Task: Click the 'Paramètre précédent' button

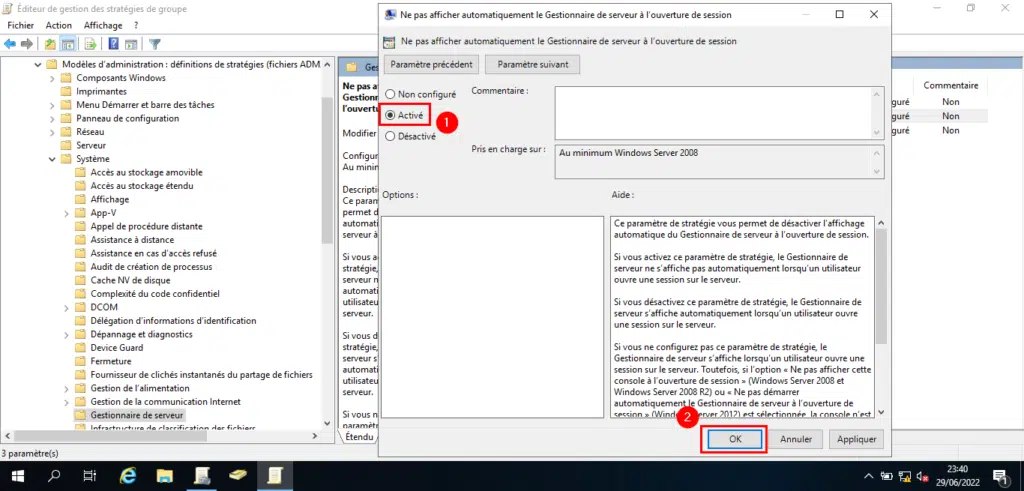Action: coord(432,65)
